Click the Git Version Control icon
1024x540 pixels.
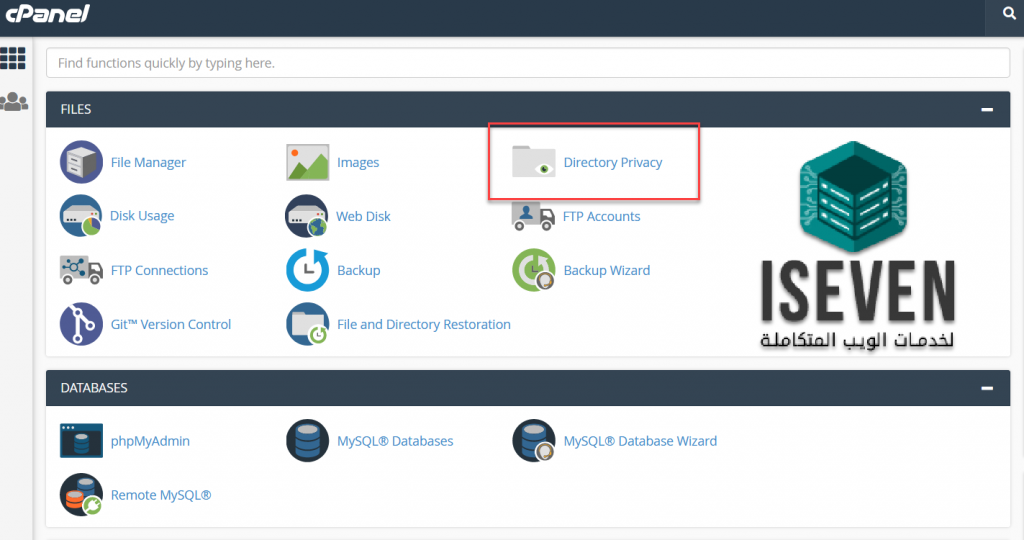pos(81,324)
